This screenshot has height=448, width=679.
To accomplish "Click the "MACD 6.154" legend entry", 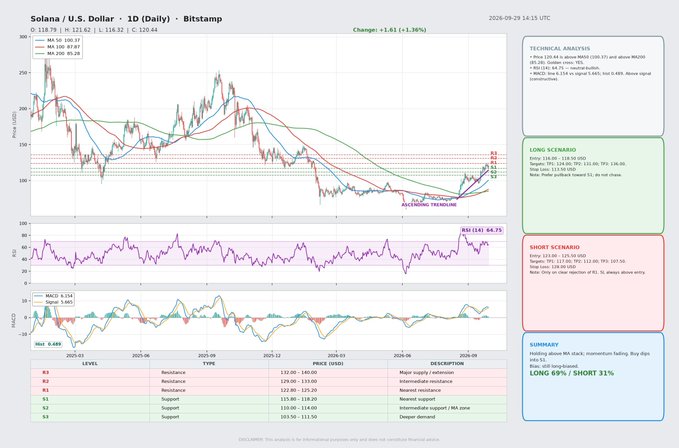I will [x=53, y=296].
